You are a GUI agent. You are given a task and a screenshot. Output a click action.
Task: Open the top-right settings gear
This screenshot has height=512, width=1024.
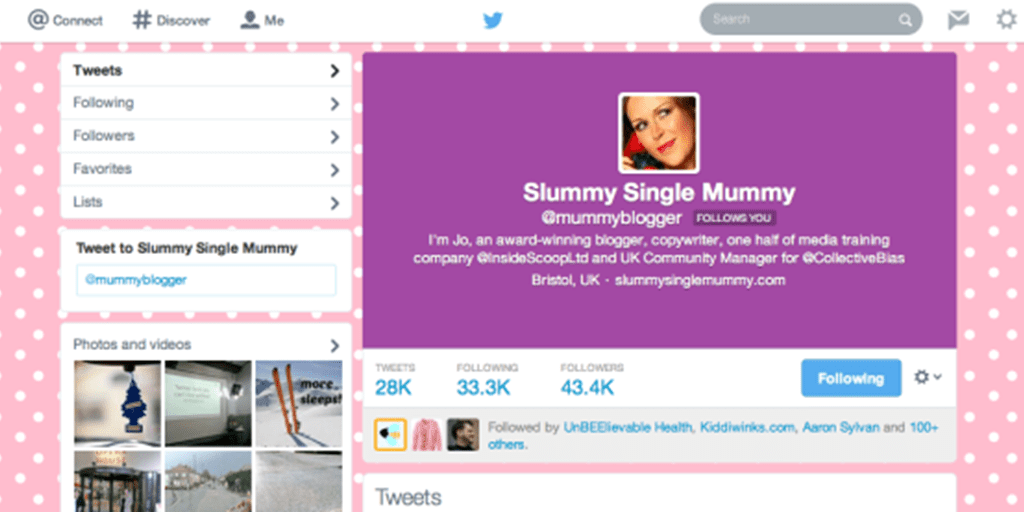point(1006,20)
